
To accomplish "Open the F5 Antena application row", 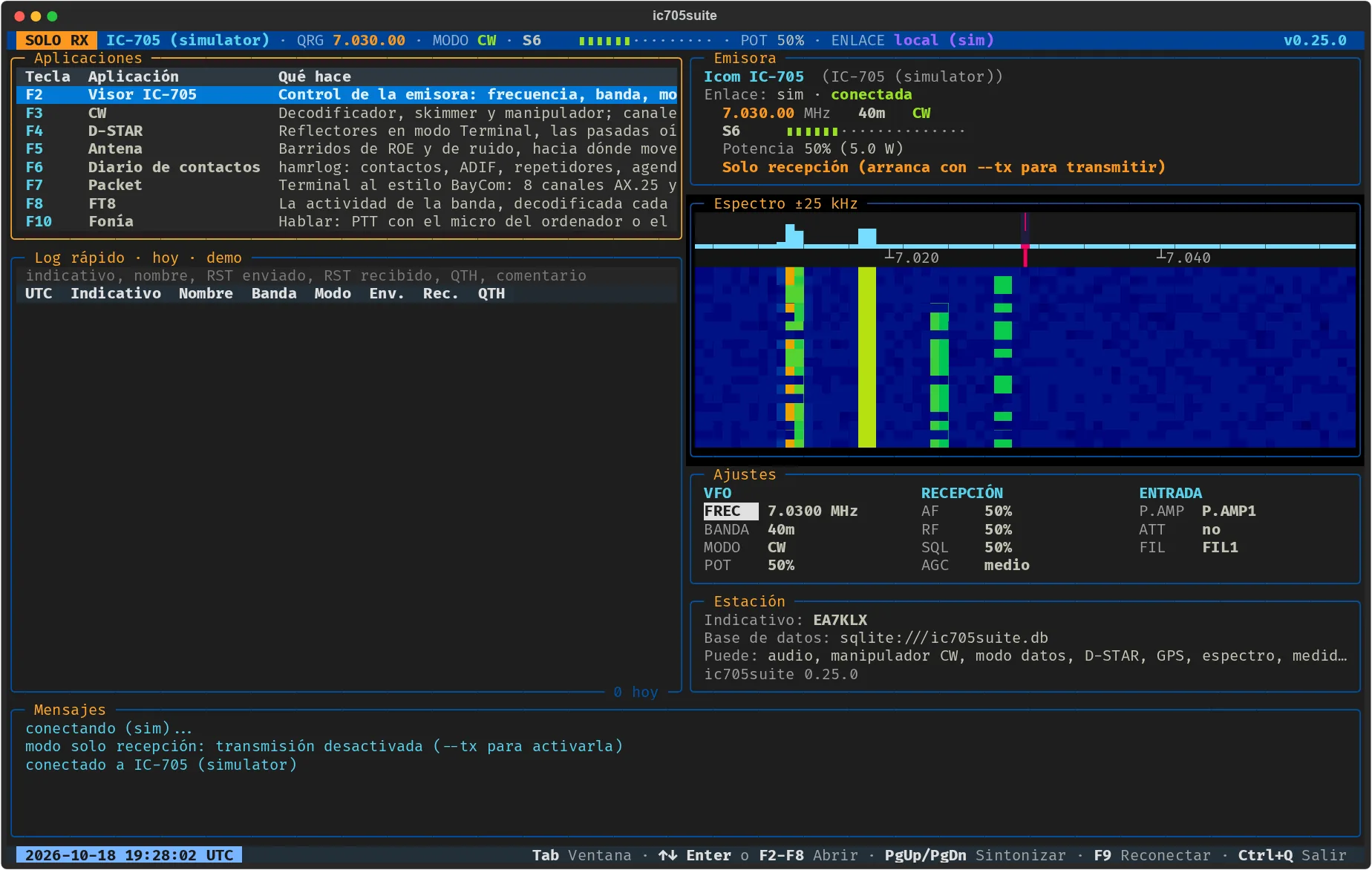I will click(347, 148).
